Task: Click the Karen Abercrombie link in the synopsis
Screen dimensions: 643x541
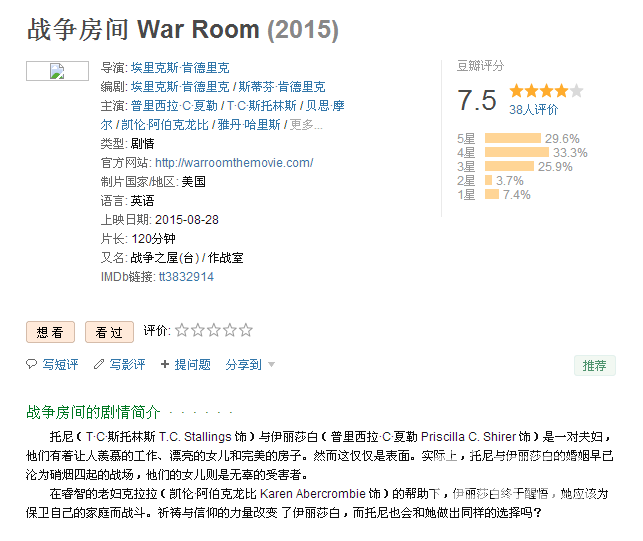Action: (312, 493)
